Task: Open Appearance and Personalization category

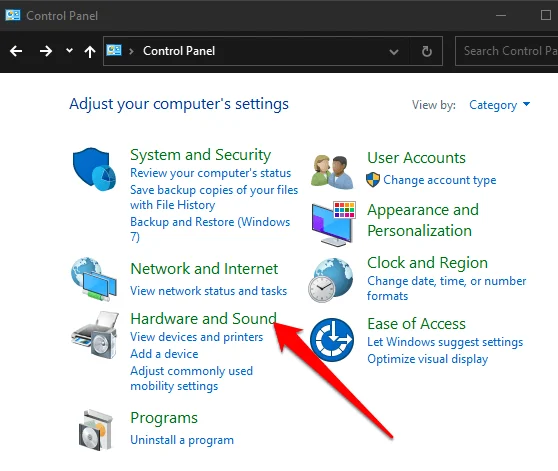Action: pos(423,220)
